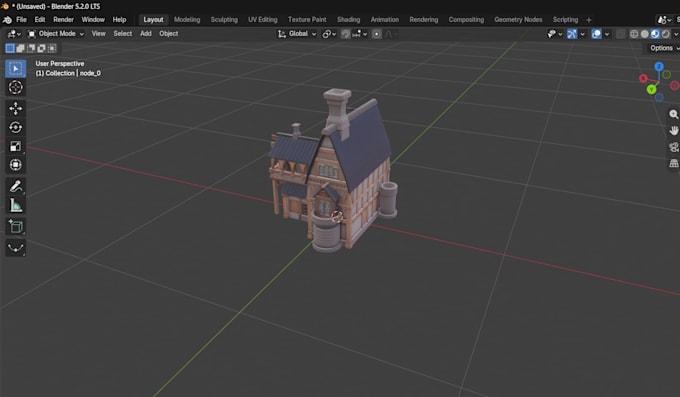
Task: Switch to the Texture Paint workspace tab
Action: (x=307, y=20)
